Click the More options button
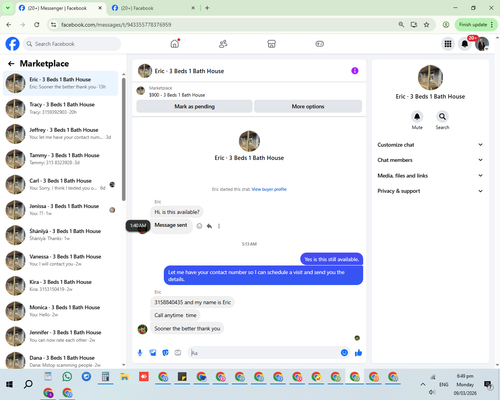 pos(308,106)
